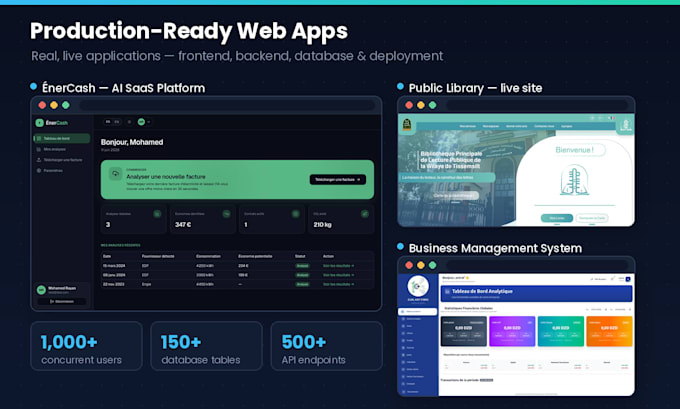Open results for the 08 janv 2024 row
680x409 pixels.
pos(338,275)
